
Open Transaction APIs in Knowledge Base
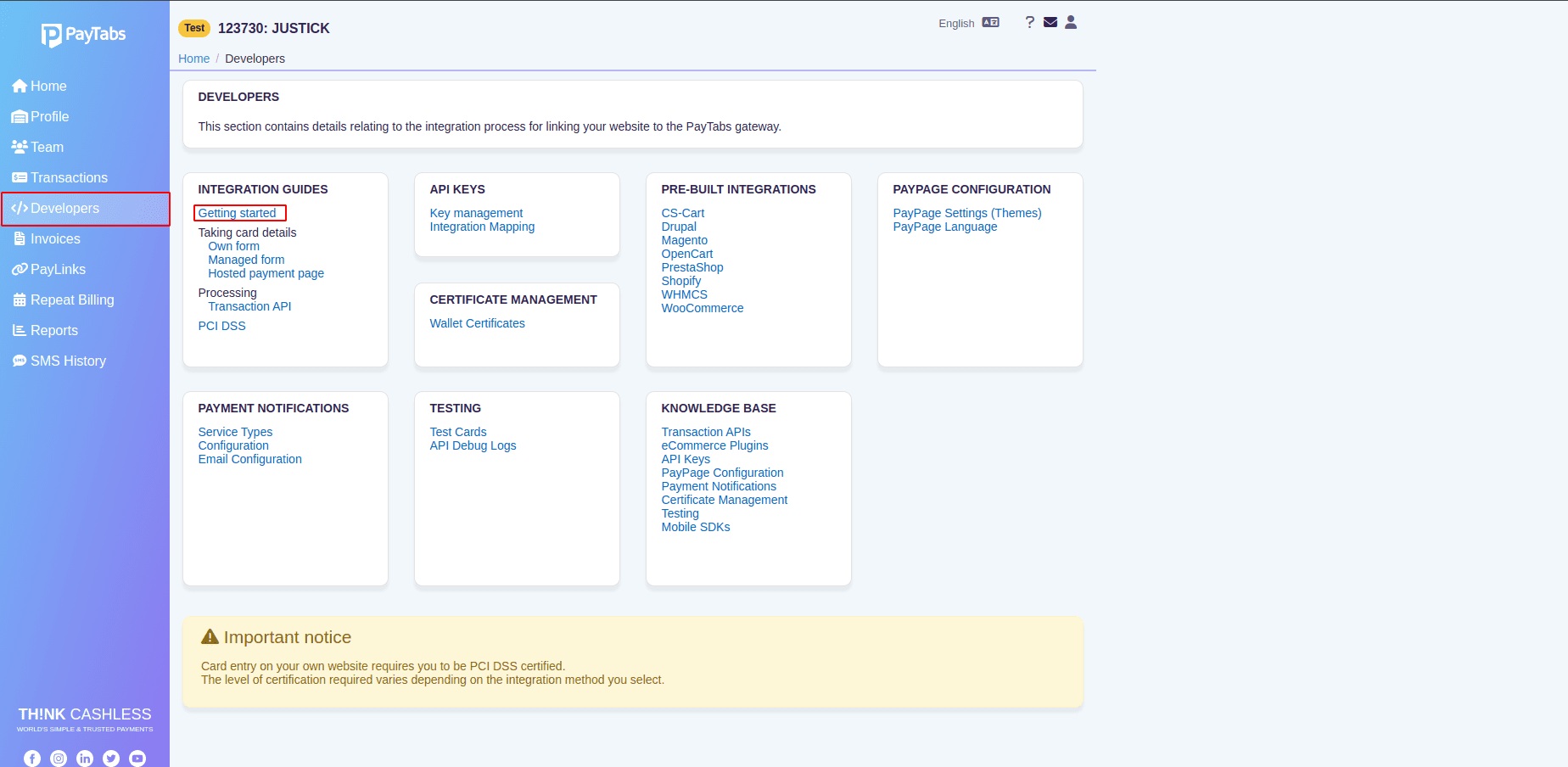pos(706,432)
